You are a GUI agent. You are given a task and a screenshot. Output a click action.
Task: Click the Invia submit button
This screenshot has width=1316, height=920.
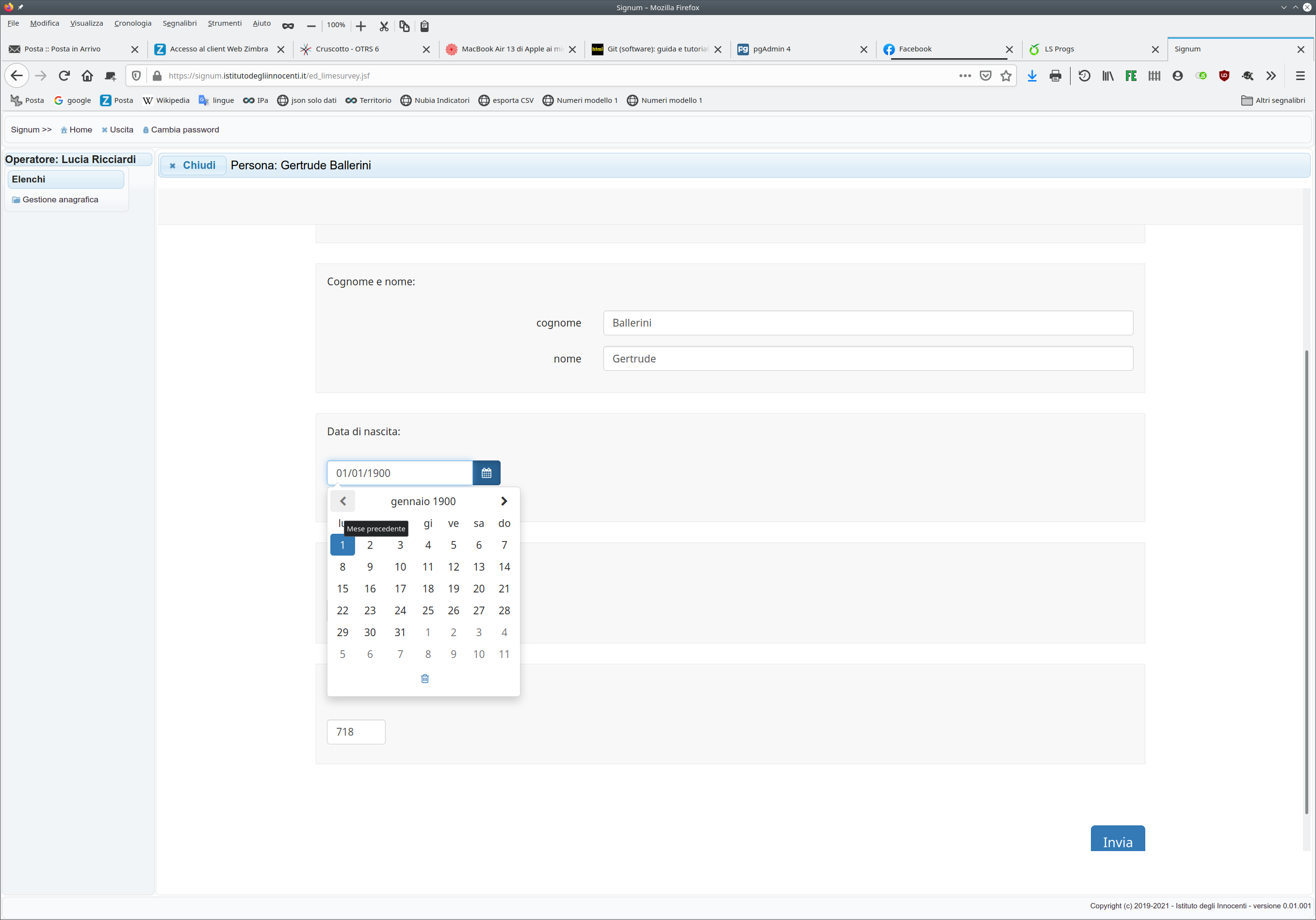pos(1117,840)
